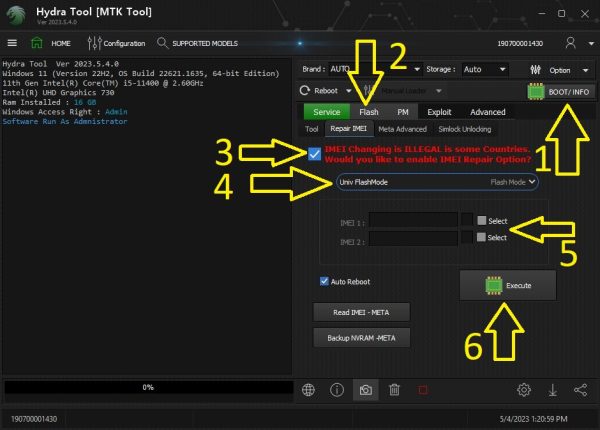Switch to the PM tab

pos(403,112)
